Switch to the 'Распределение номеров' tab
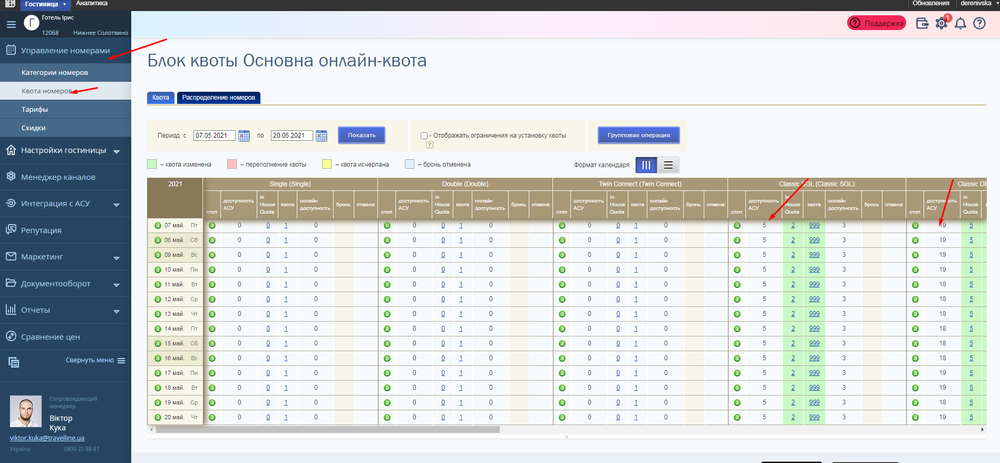The height and width of the screenshot is (463, 1000). click(218, 97)
